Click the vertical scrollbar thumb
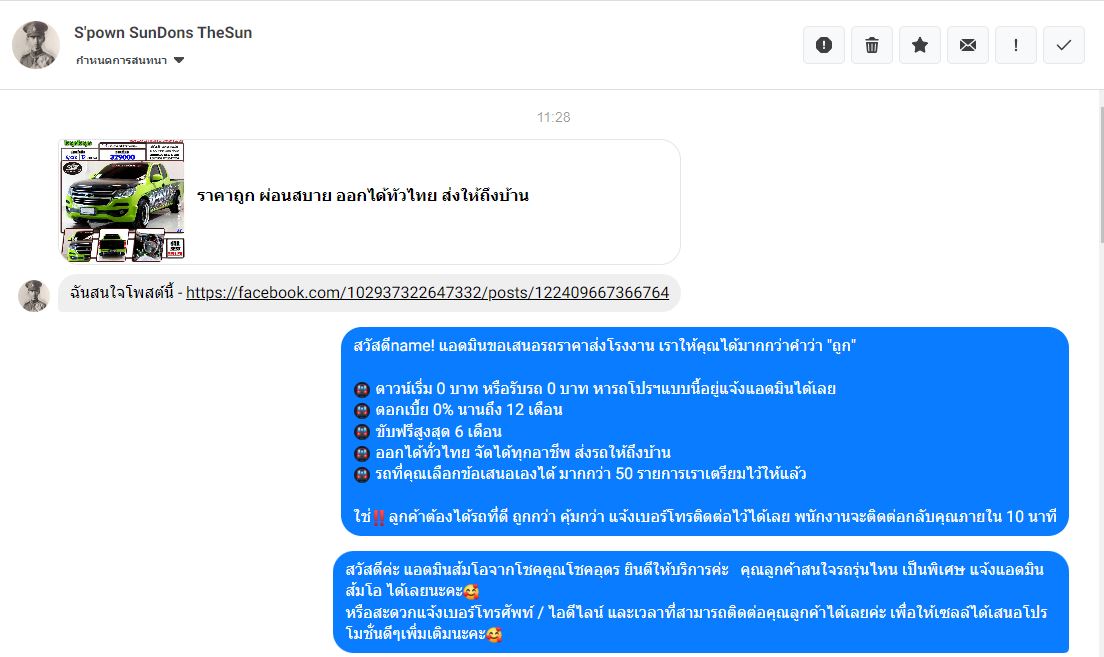The image size is (1104, 657). click(1100, 176)
